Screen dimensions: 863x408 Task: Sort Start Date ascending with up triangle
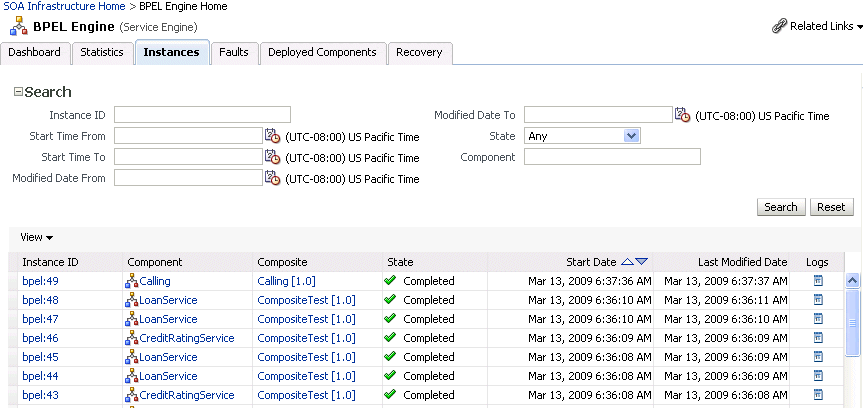coord(627,262)
